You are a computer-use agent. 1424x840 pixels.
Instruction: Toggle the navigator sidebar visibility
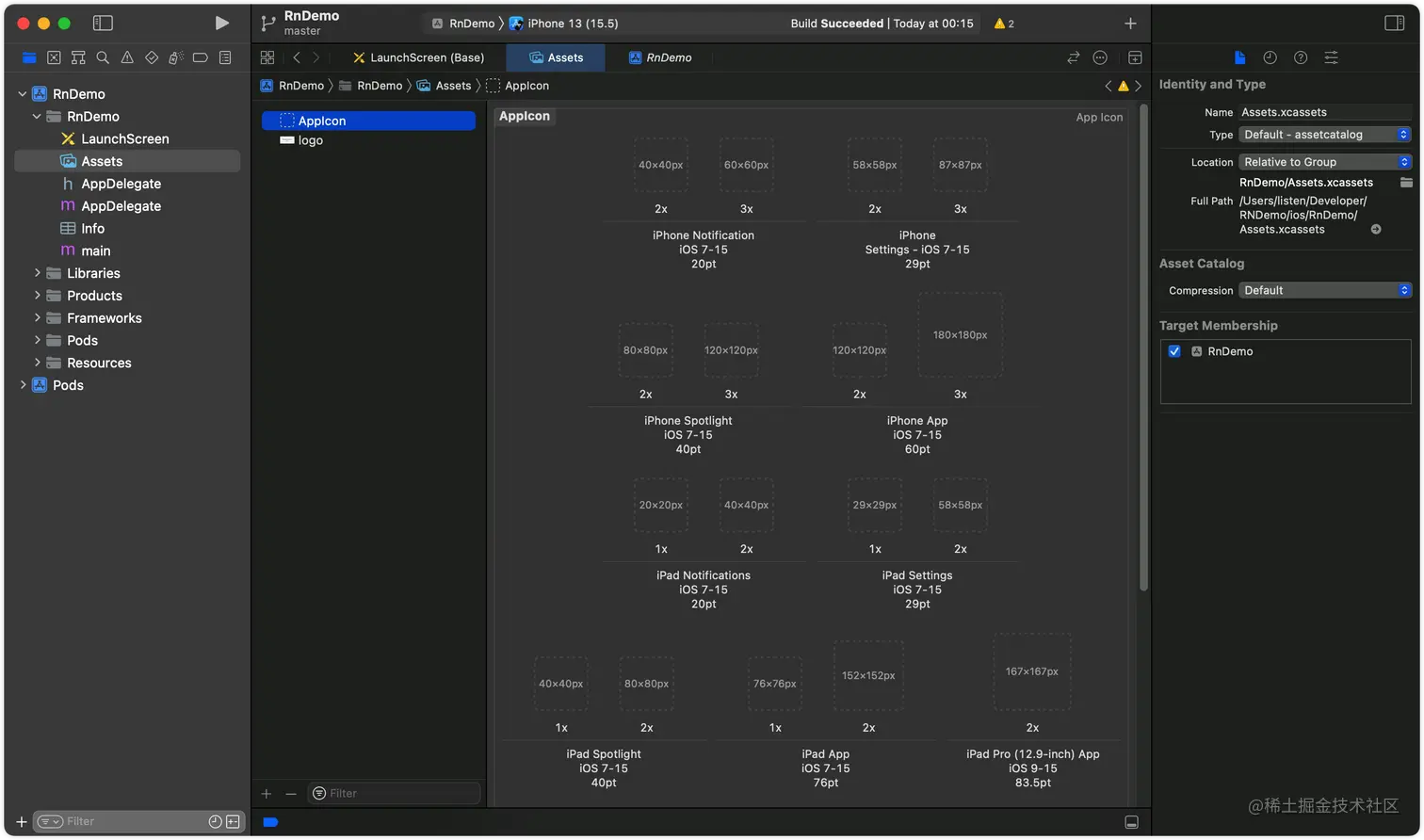[x=103, y=23]
